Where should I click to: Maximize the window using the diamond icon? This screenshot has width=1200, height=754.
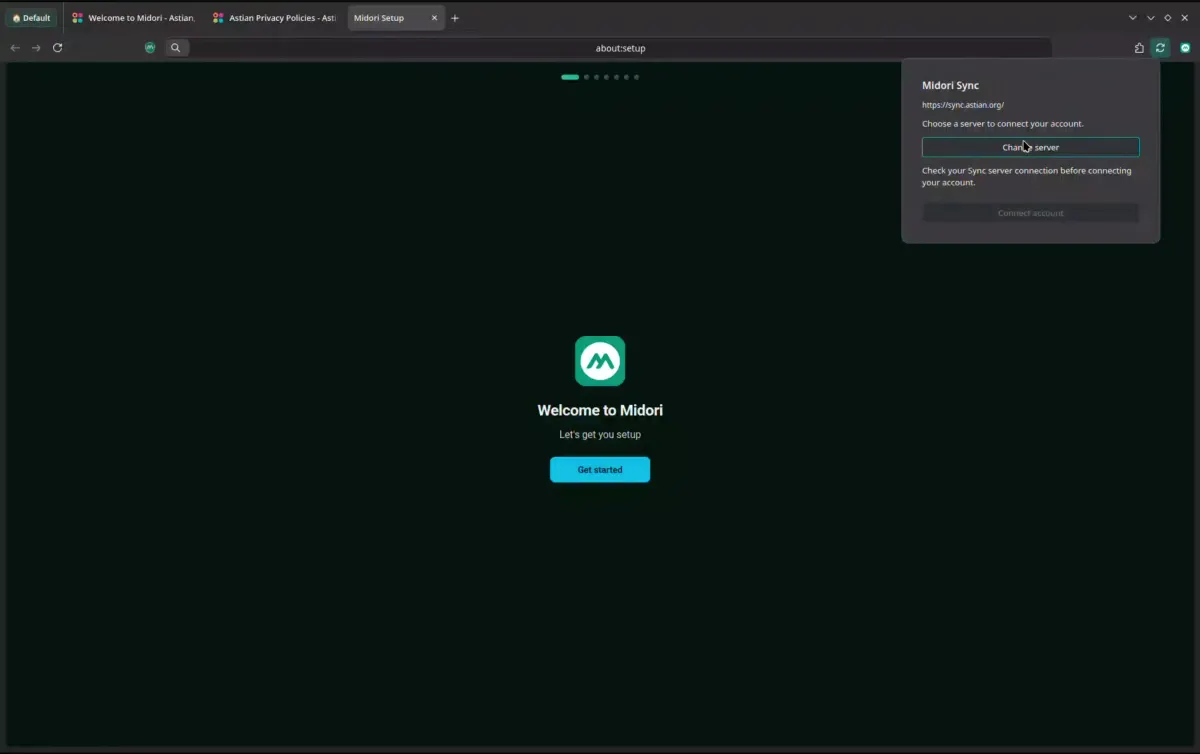pos(1167,18)
